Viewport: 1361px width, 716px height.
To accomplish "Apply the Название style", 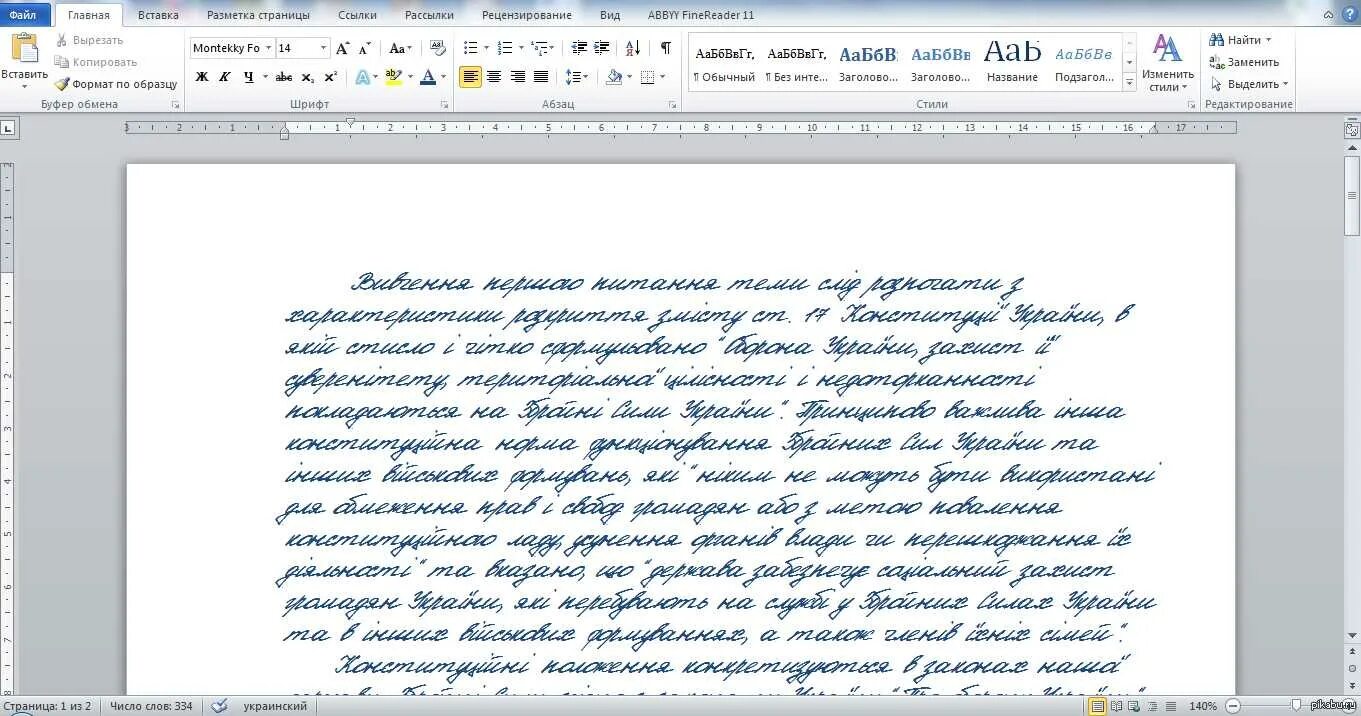I will (1012, 64).
